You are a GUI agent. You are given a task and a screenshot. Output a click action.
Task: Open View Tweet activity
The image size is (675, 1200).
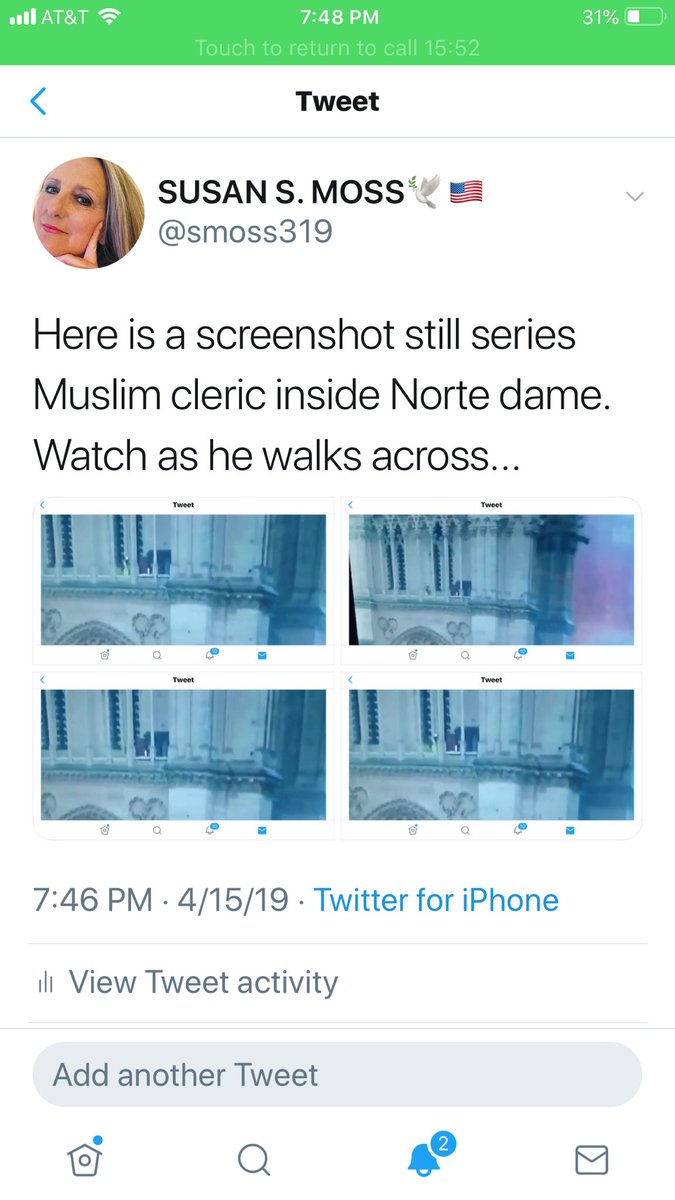coord(203,983)
